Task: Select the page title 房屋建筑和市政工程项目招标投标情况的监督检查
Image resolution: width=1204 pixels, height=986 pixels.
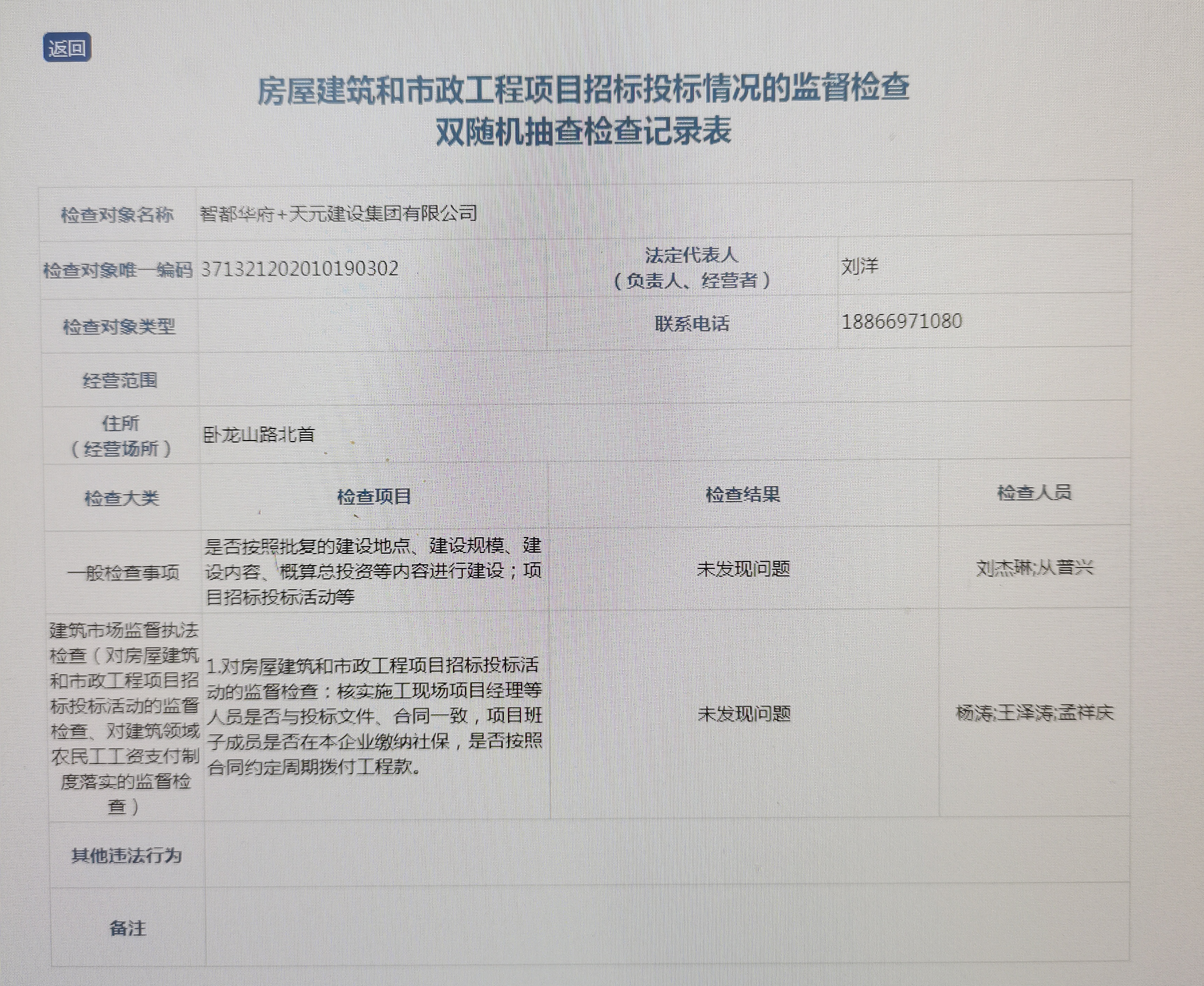Action: point(584,90)
